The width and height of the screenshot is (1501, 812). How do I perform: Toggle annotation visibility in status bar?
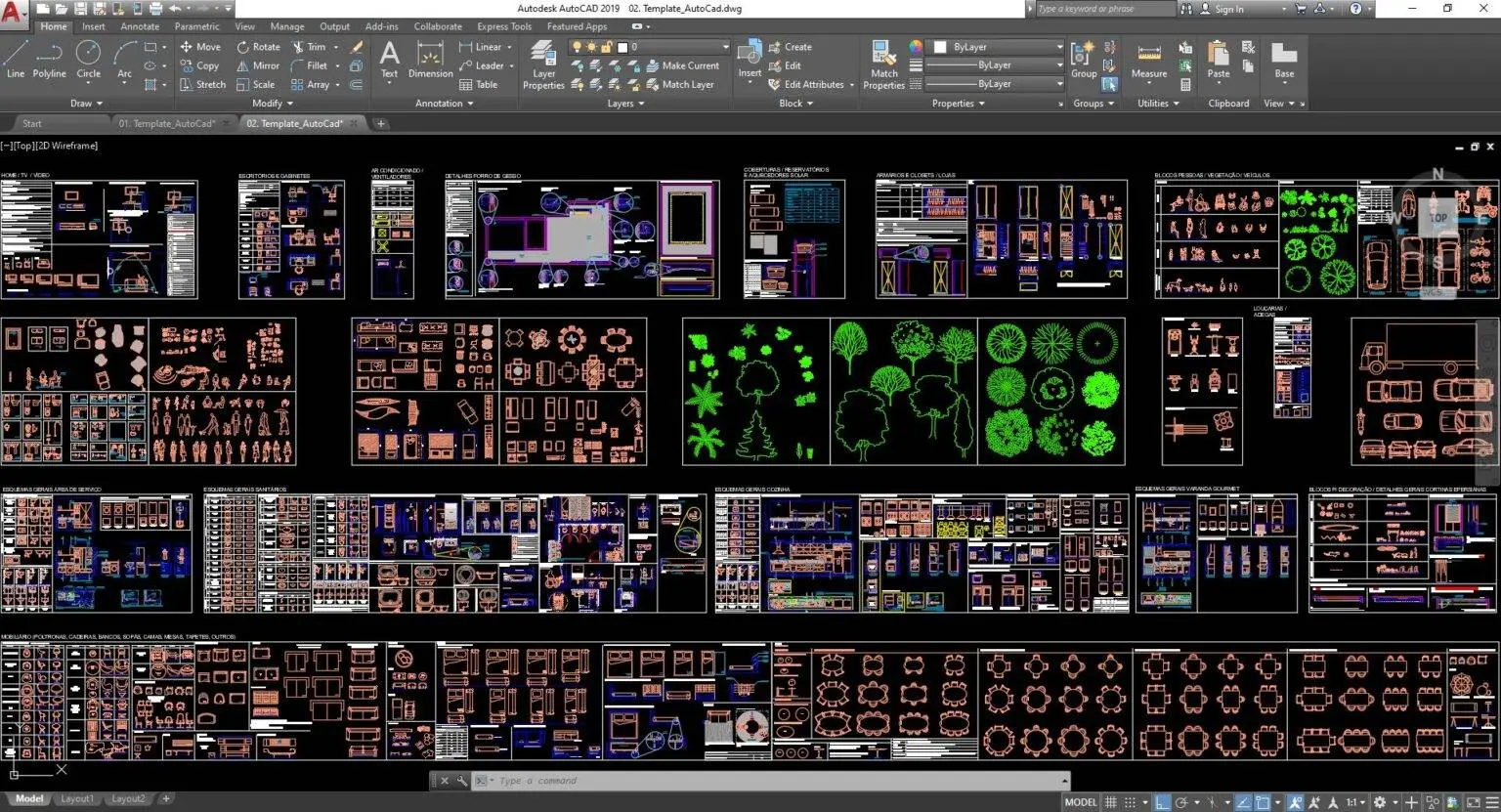pyautogui.click(x=1296, y=802)
